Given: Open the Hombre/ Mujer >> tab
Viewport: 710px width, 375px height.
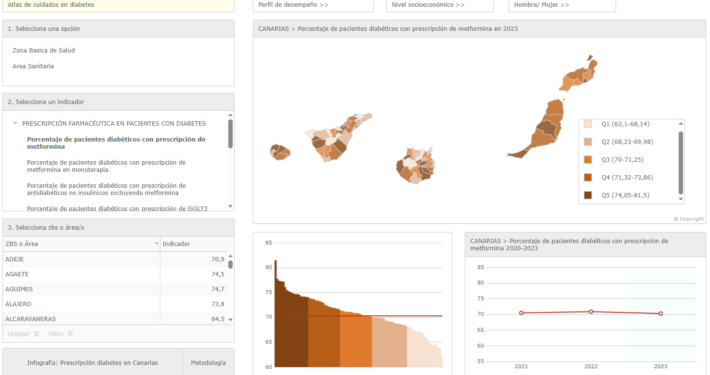Looking at the screenshot, I should pos(562,5).
